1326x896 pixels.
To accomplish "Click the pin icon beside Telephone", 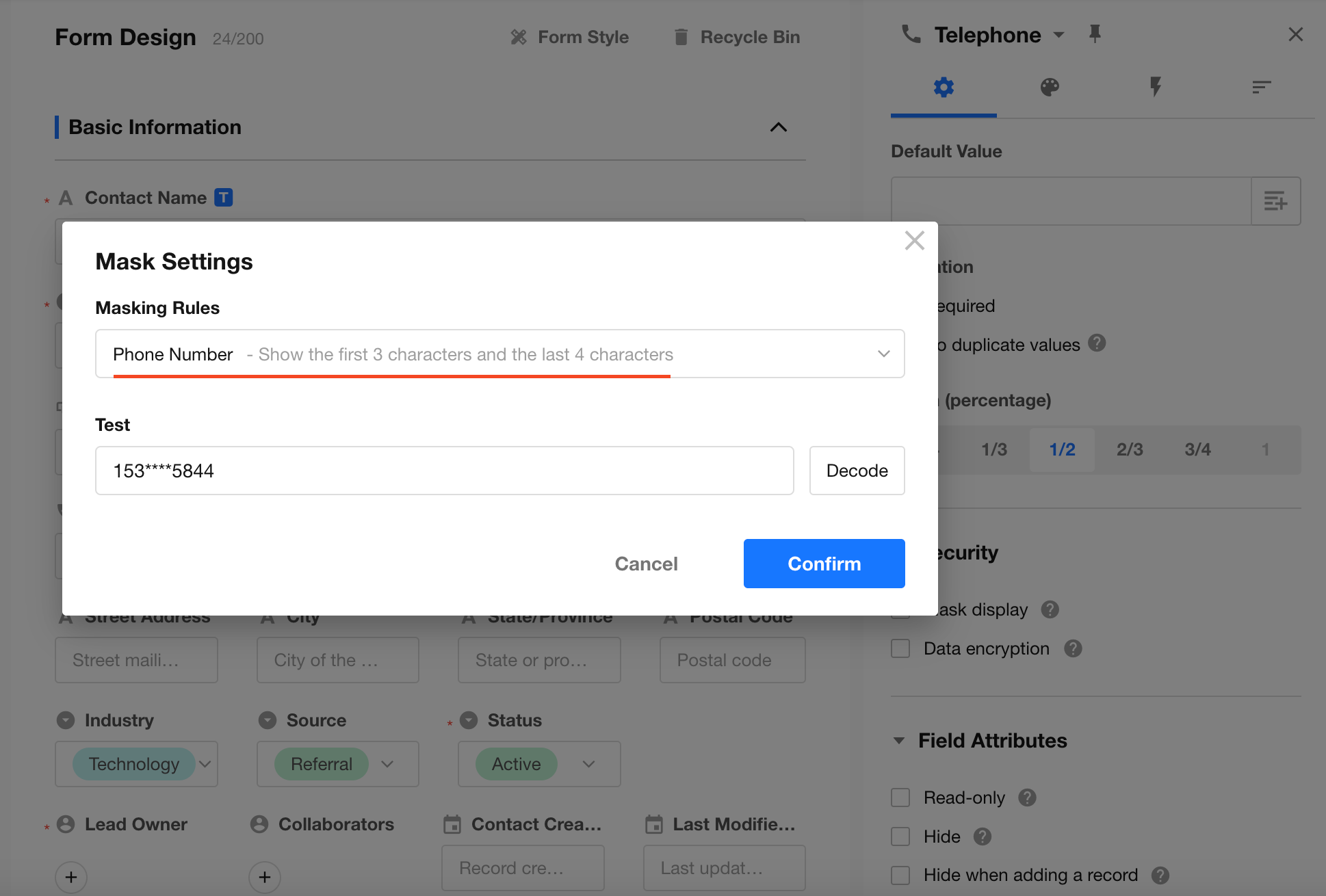I will (1095, 34).
